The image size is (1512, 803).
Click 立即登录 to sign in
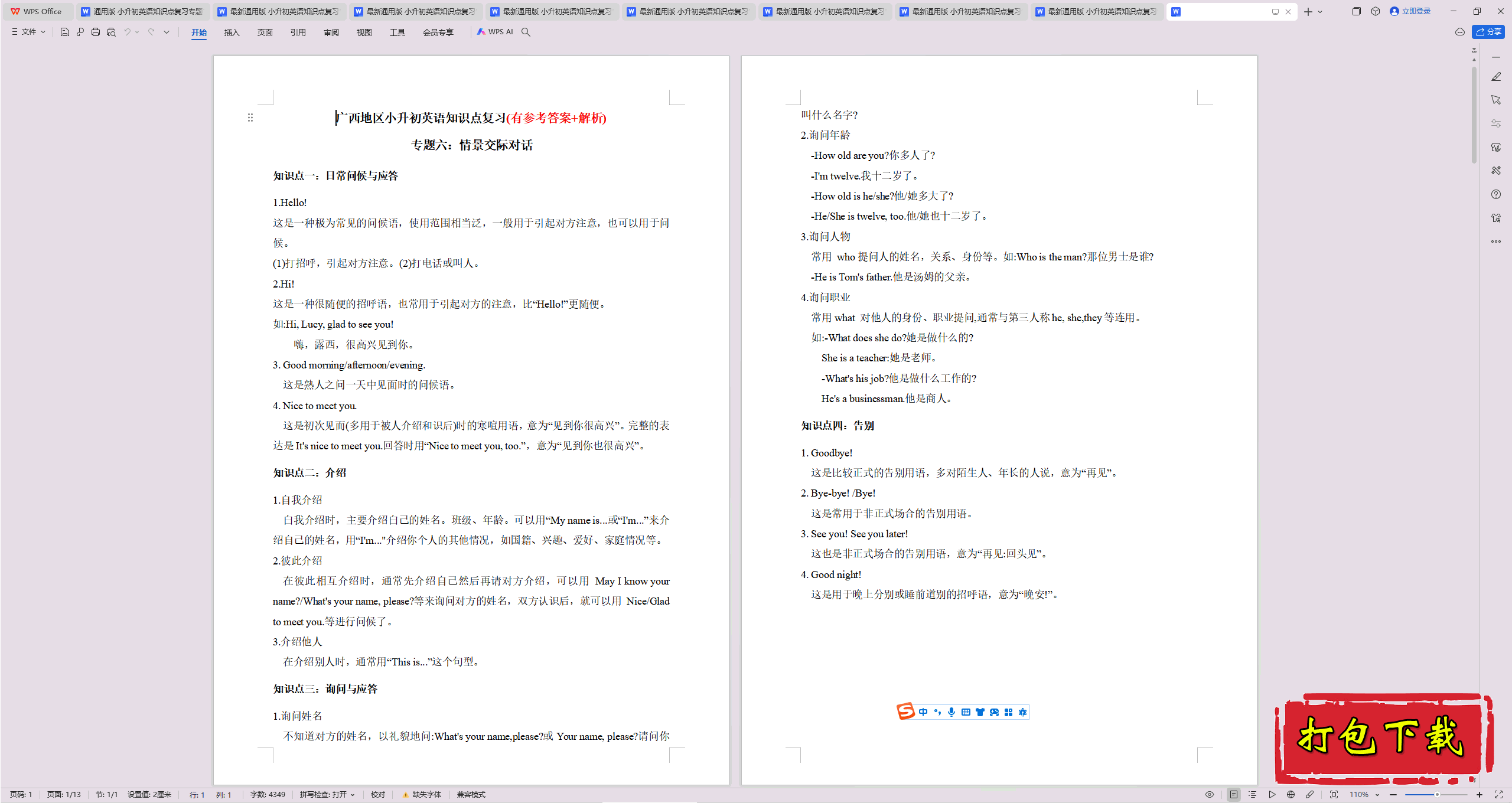pyautogui.click(x=1410, y=11)
